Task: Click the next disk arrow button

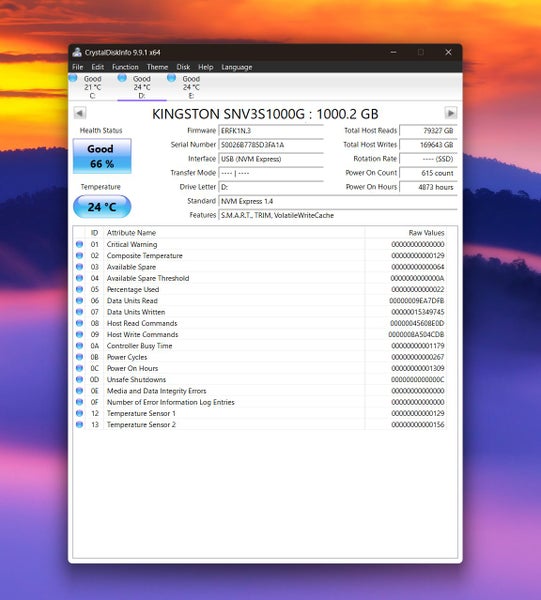Action: pyautogui.click(x=451, y=113)
